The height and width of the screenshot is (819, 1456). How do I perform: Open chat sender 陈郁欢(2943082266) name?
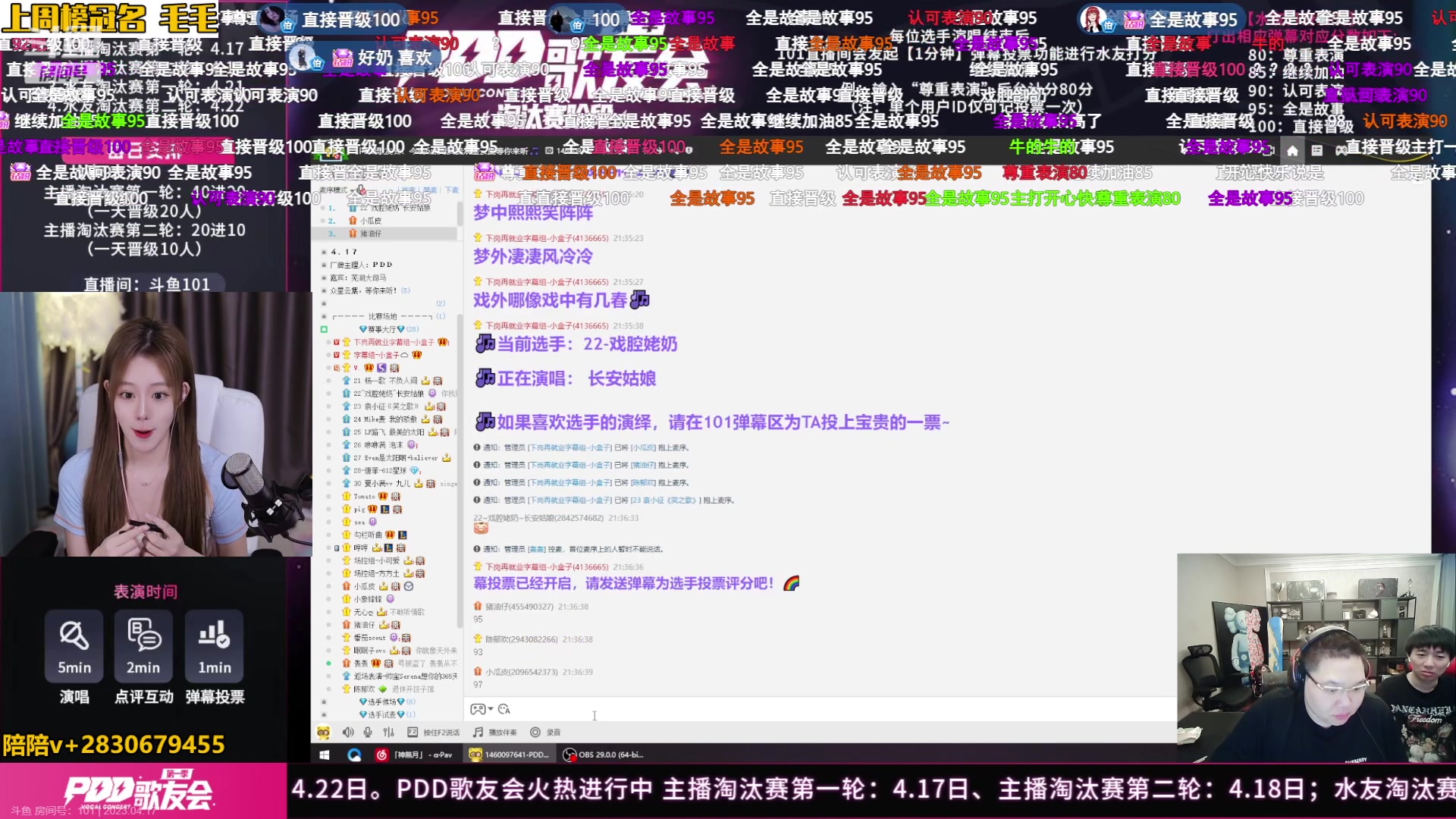click(521, 639)
